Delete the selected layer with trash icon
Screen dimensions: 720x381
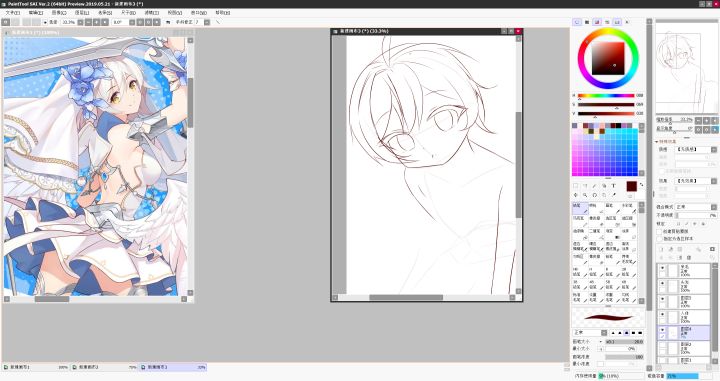point(689,258)
